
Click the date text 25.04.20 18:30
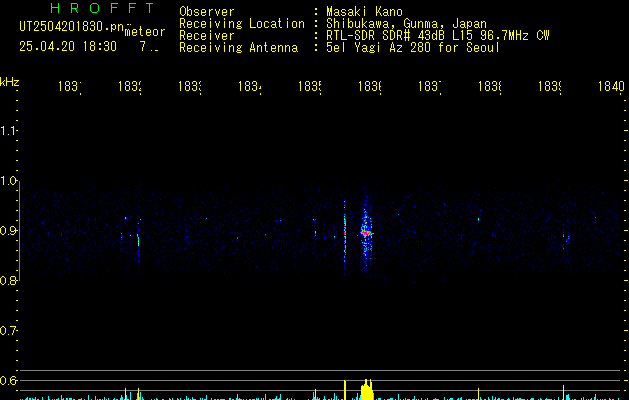point(68,47)
